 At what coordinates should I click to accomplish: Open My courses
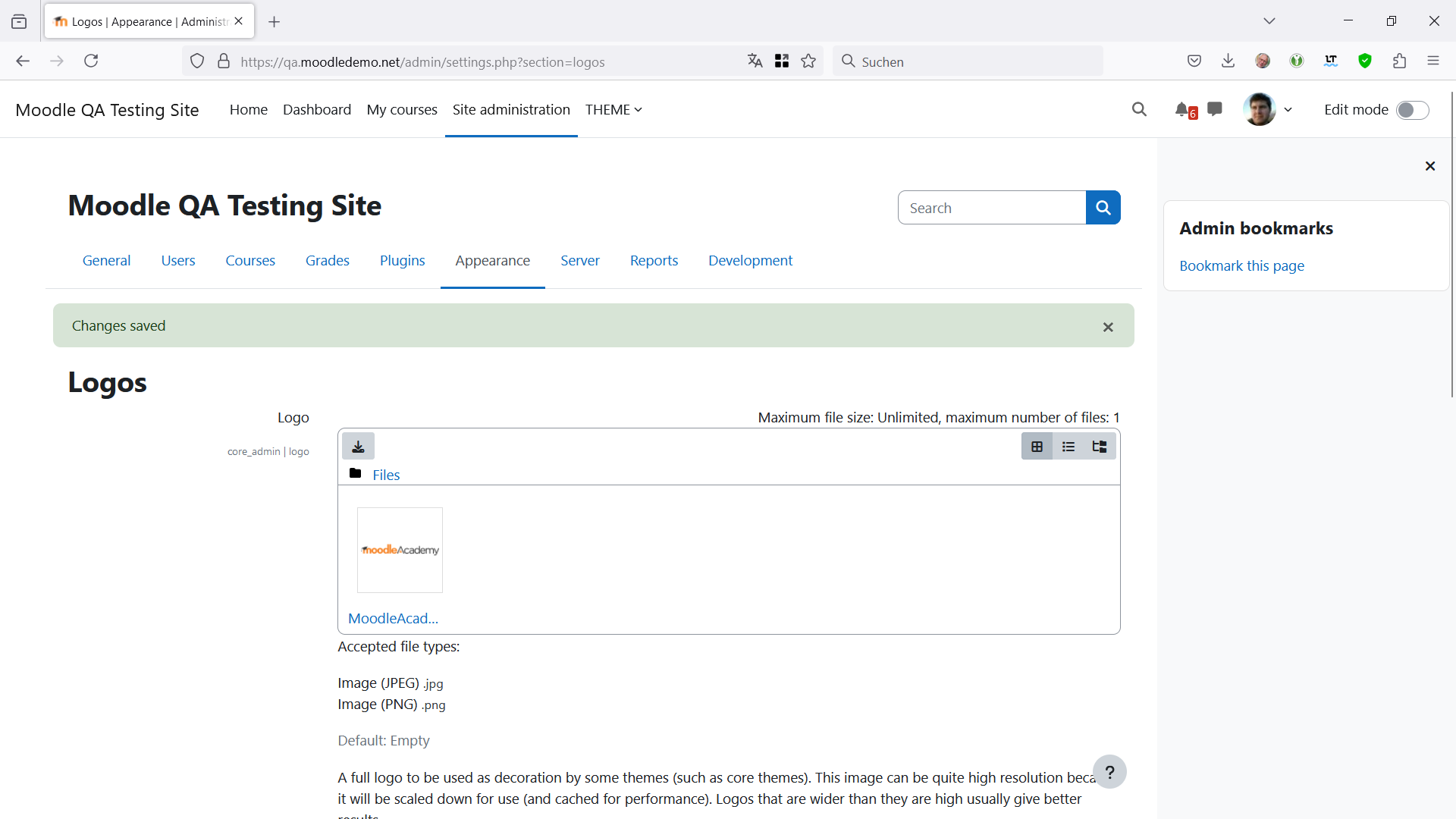(402, 109)
